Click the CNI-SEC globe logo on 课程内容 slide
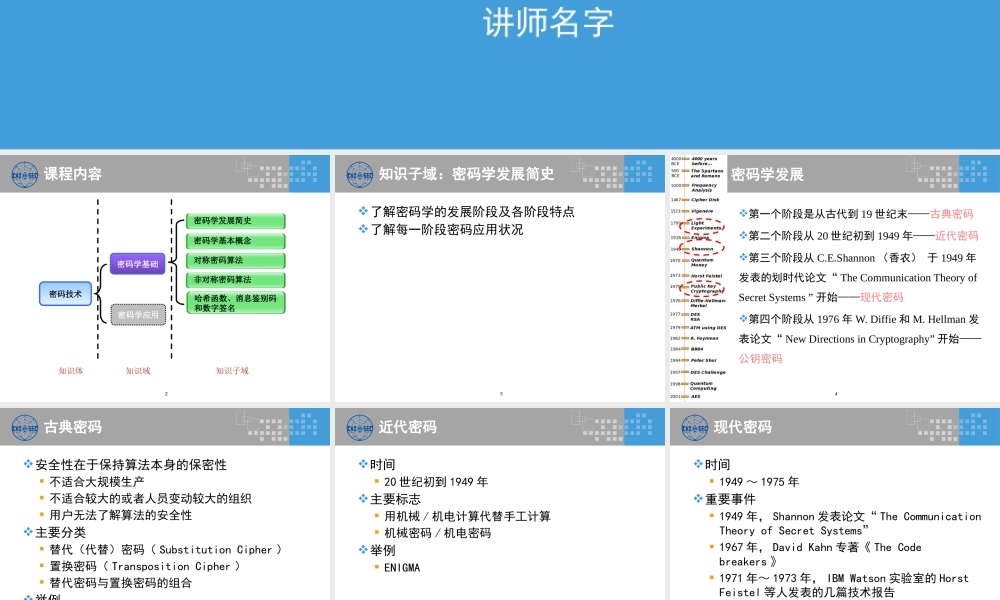Image resolution: width=1000 pixels, height=600 pixels. point(24,173)
